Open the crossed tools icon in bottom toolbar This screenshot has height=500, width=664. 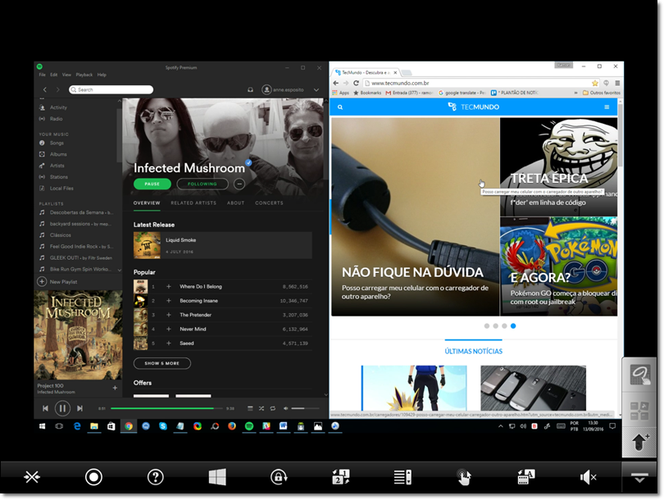coord(32,477)
